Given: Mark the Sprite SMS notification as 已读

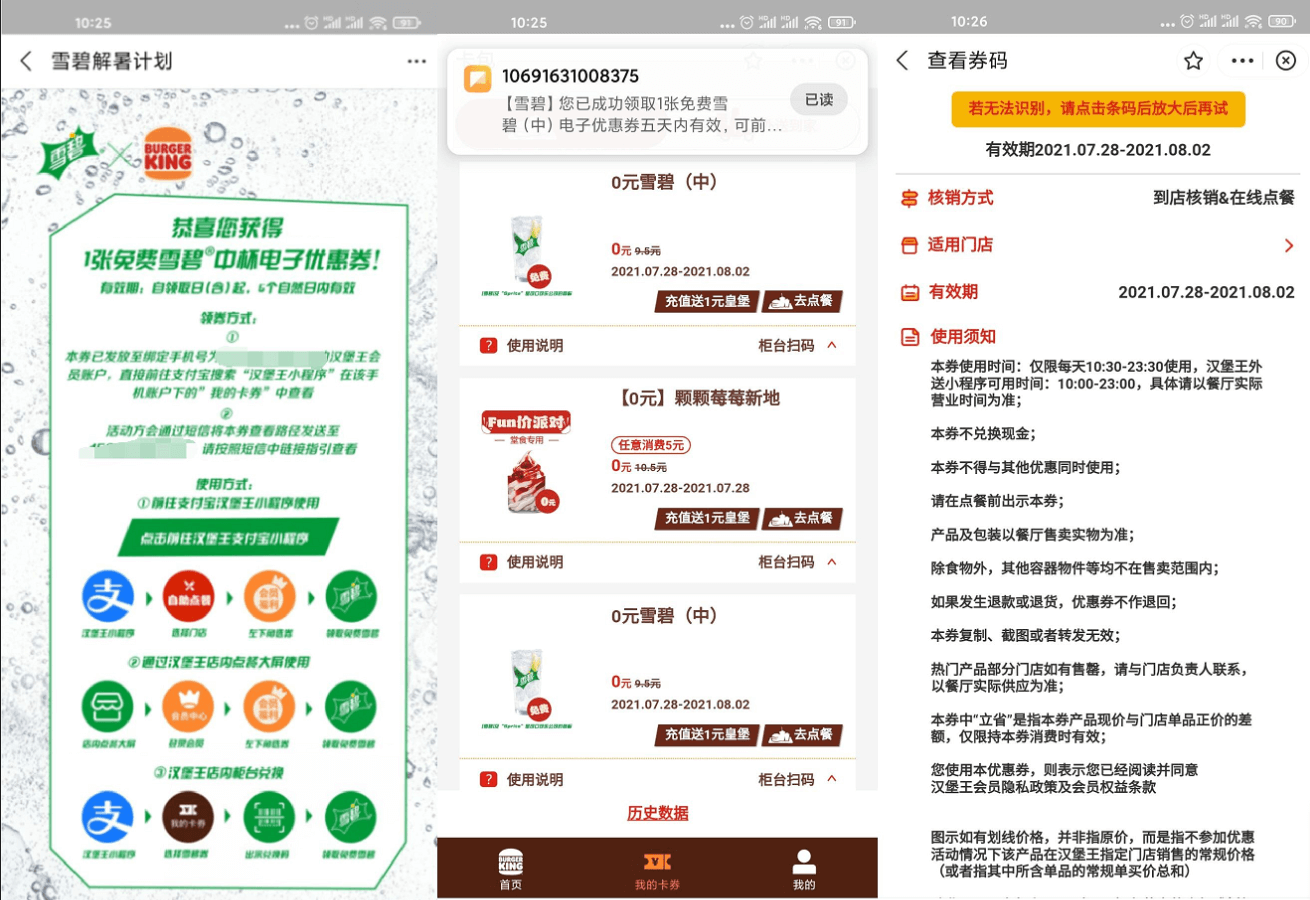Looking at the screenshot, I should (819, 99).
